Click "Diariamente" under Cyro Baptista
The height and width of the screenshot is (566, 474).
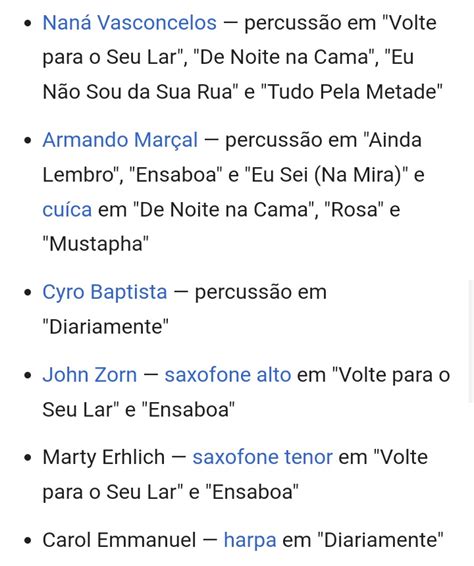point(105,327)
